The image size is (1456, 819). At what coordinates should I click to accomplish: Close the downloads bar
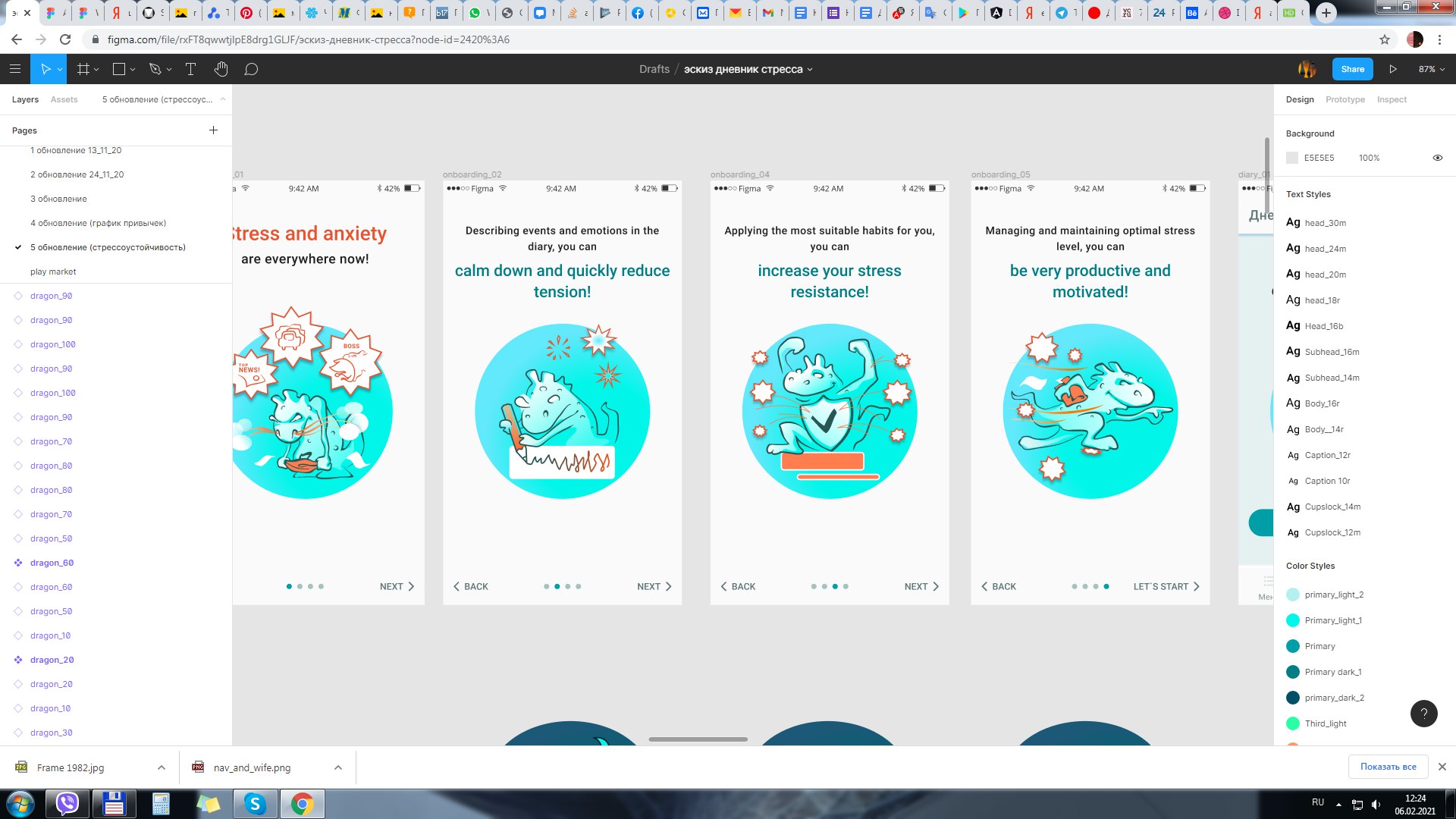pos(1442,767)
